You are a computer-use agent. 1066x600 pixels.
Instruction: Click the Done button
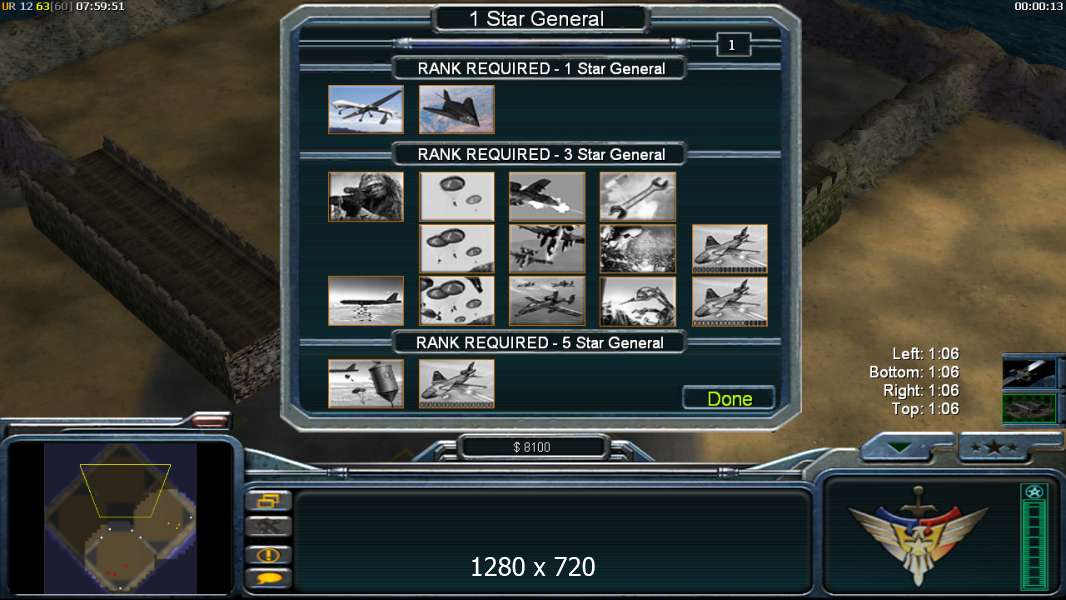pyautogui.click(x=729, y=398)
